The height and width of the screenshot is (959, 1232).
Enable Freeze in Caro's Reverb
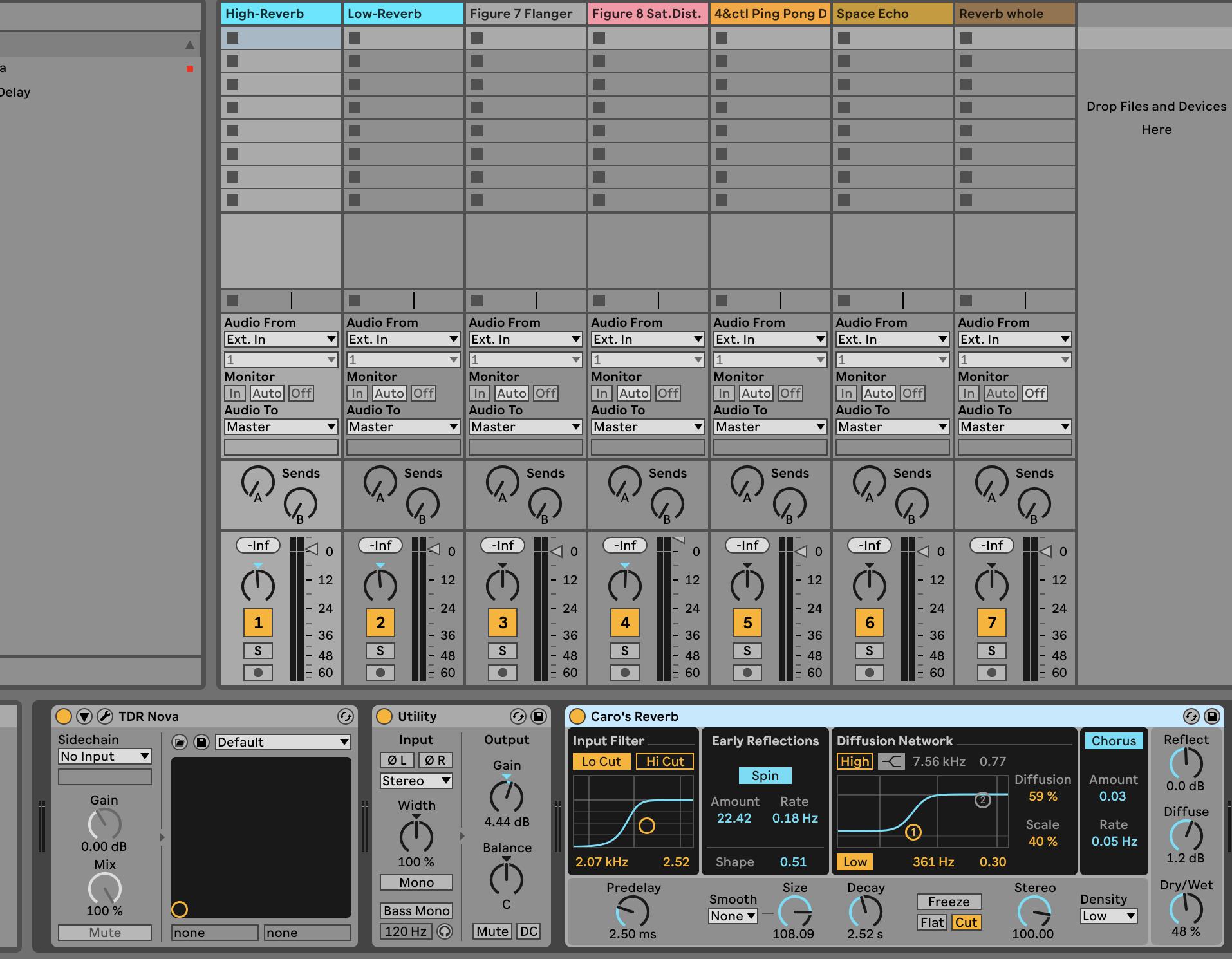coord(948,902)
